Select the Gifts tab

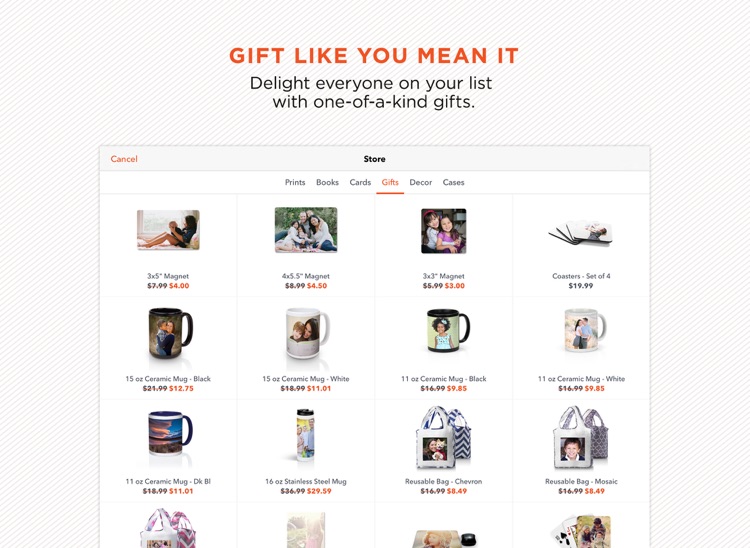390,182
